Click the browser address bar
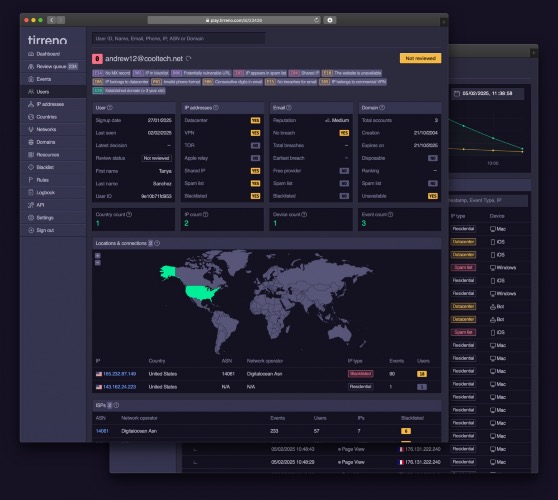This screenshot has width=558, height=500. [234, 20]
